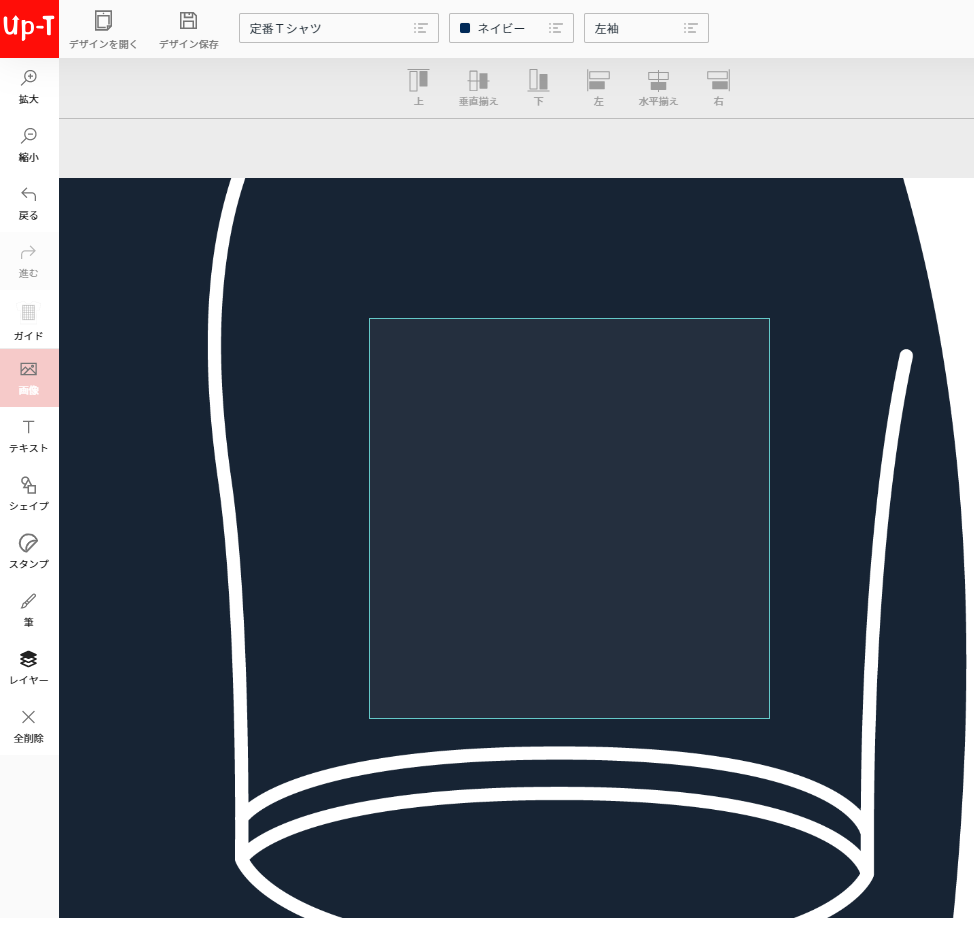Click デザイン保存 to save design
The width and height of the screenshot is (974, 934).
point(188,29)
